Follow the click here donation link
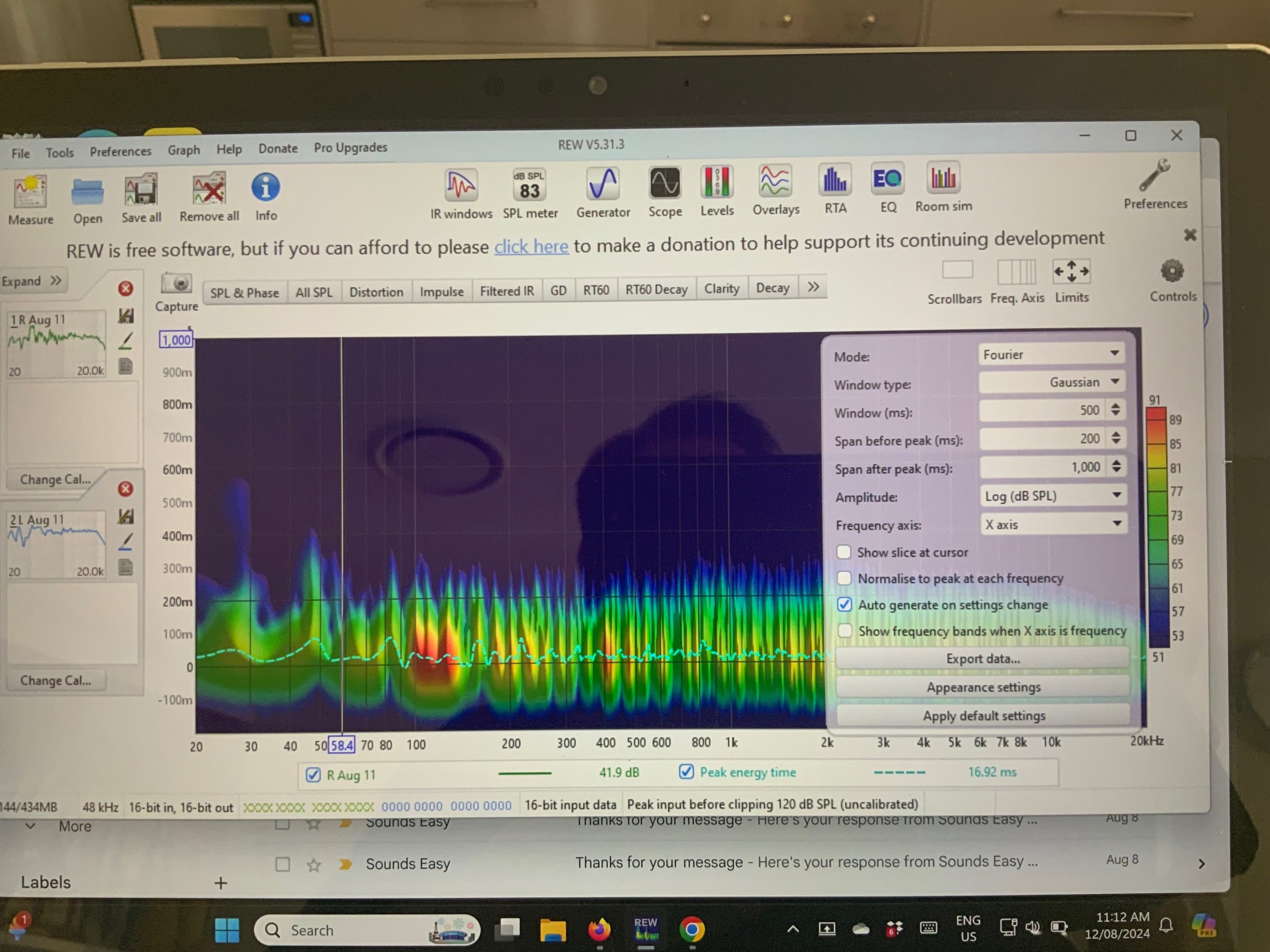1270x952 pixels. pyautogui.click(x=531, y=247)
